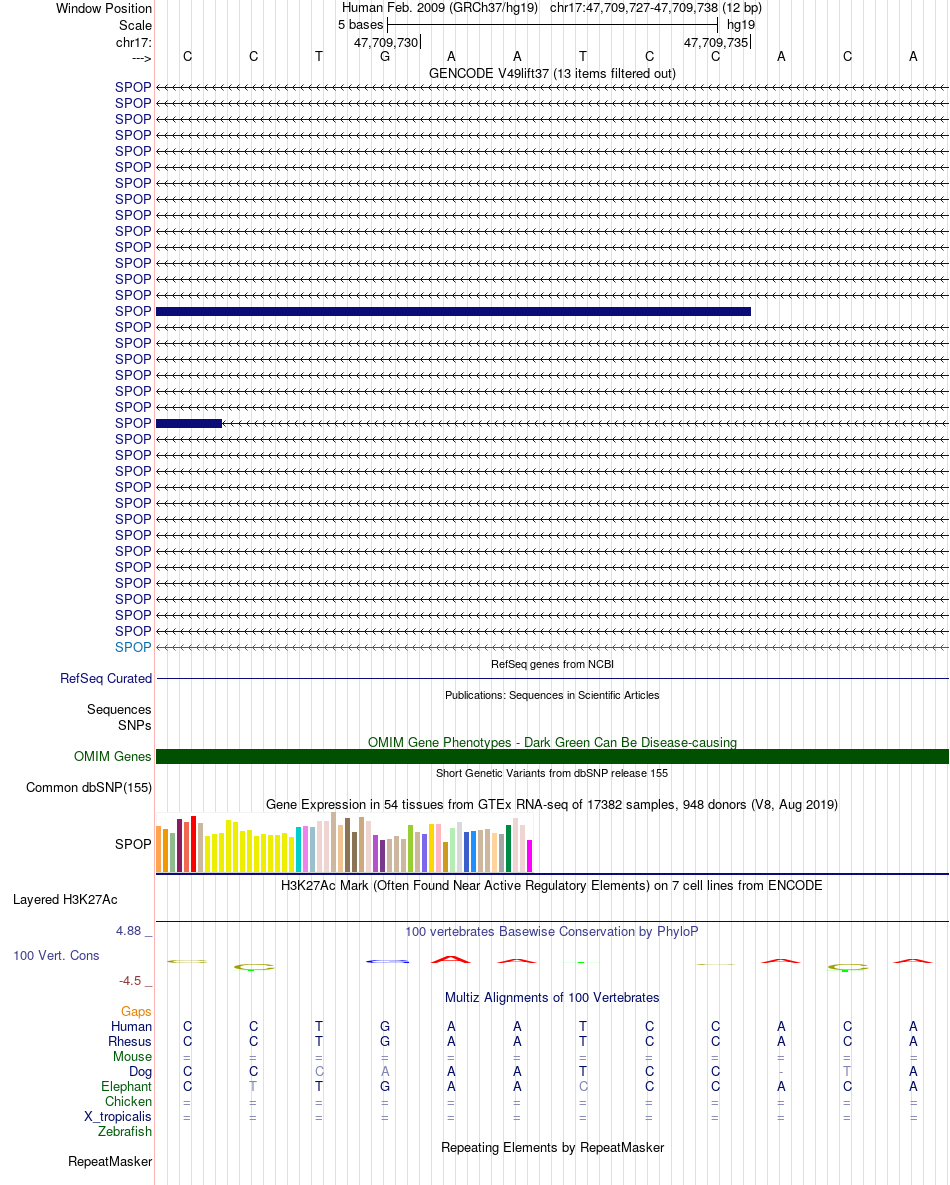This screenshot has width=950, height=1185.
Task: Open 100 vertebrates Basewise Conservation by PhyloP title
Action: 552,932
